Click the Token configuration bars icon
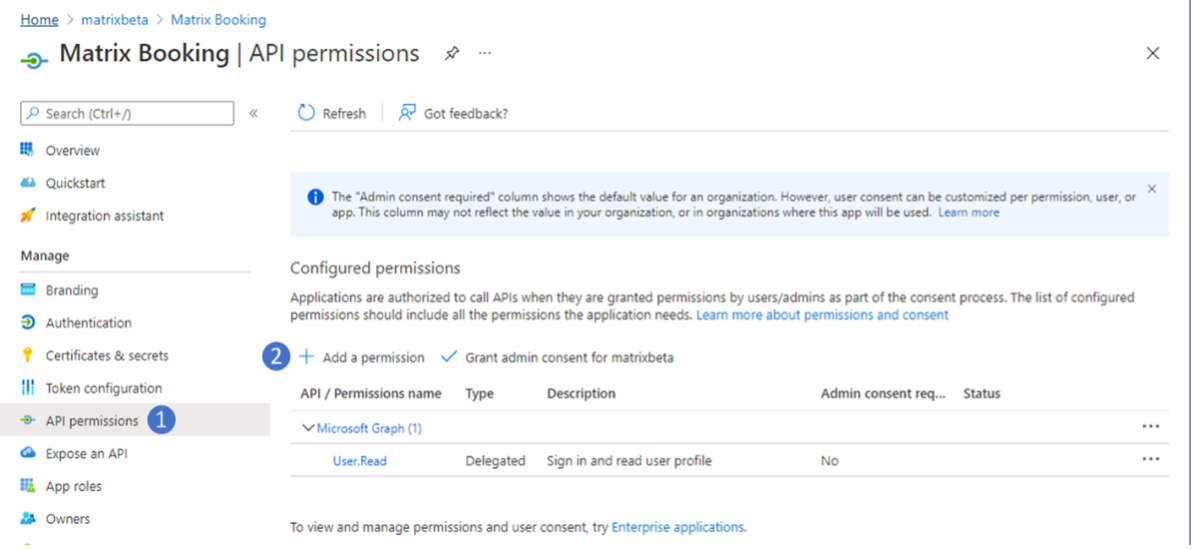Image resolution: width=1194 pixels, height=550 pixels. click(28, 388)
